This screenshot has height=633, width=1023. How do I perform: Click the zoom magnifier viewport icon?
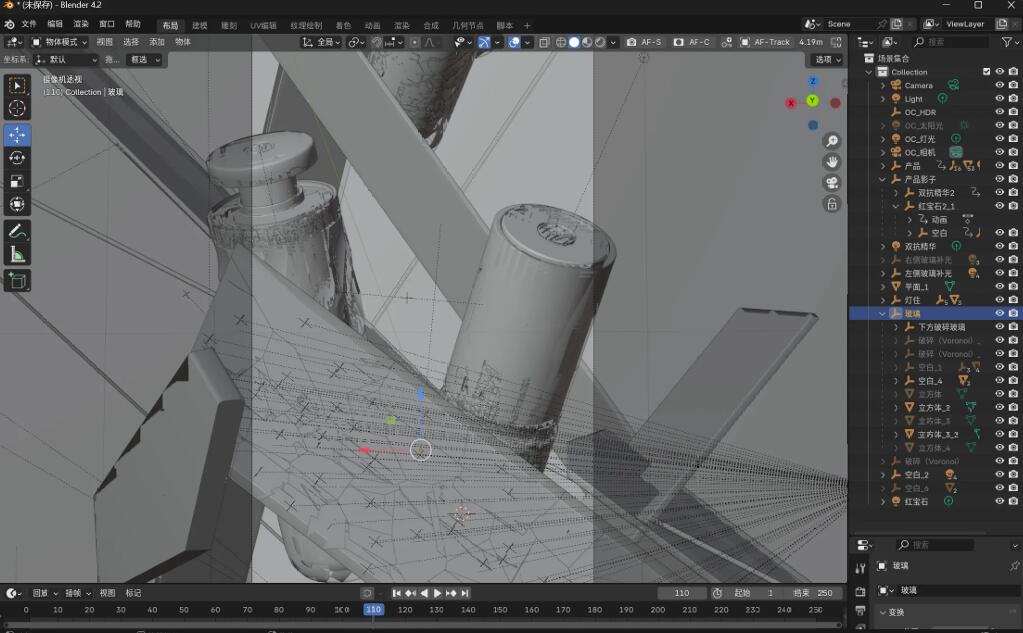(832, 141)
